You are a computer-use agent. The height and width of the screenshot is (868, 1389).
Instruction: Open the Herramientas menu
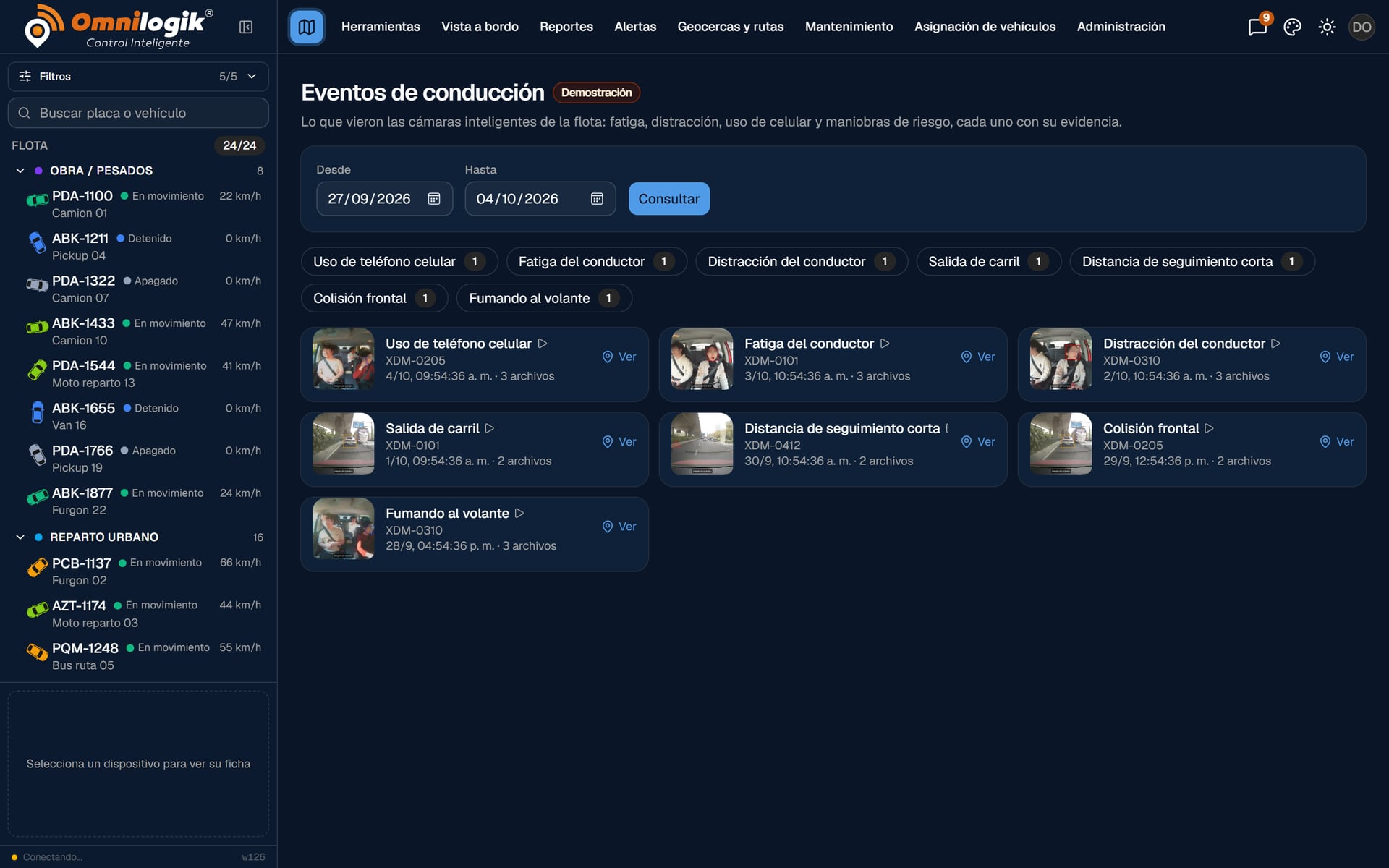[x=381, y=27]
